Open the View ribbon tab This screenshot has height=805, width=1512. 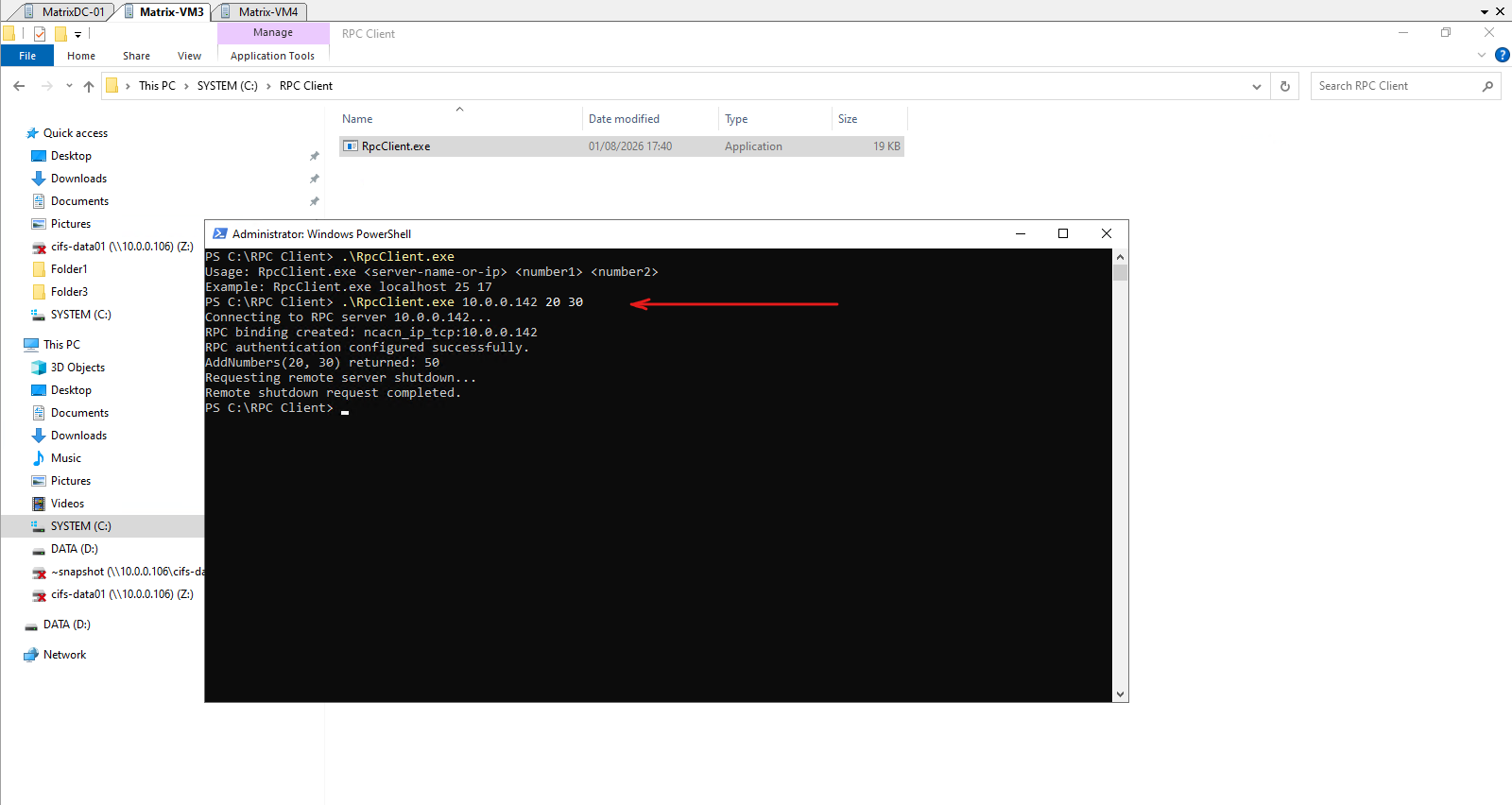[x=189, y=56]
